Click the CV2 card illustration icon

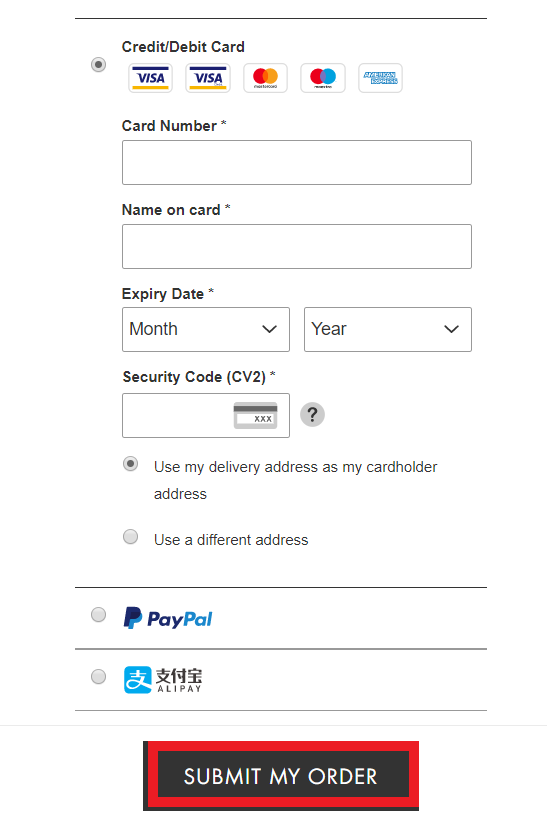coord(255,415)
